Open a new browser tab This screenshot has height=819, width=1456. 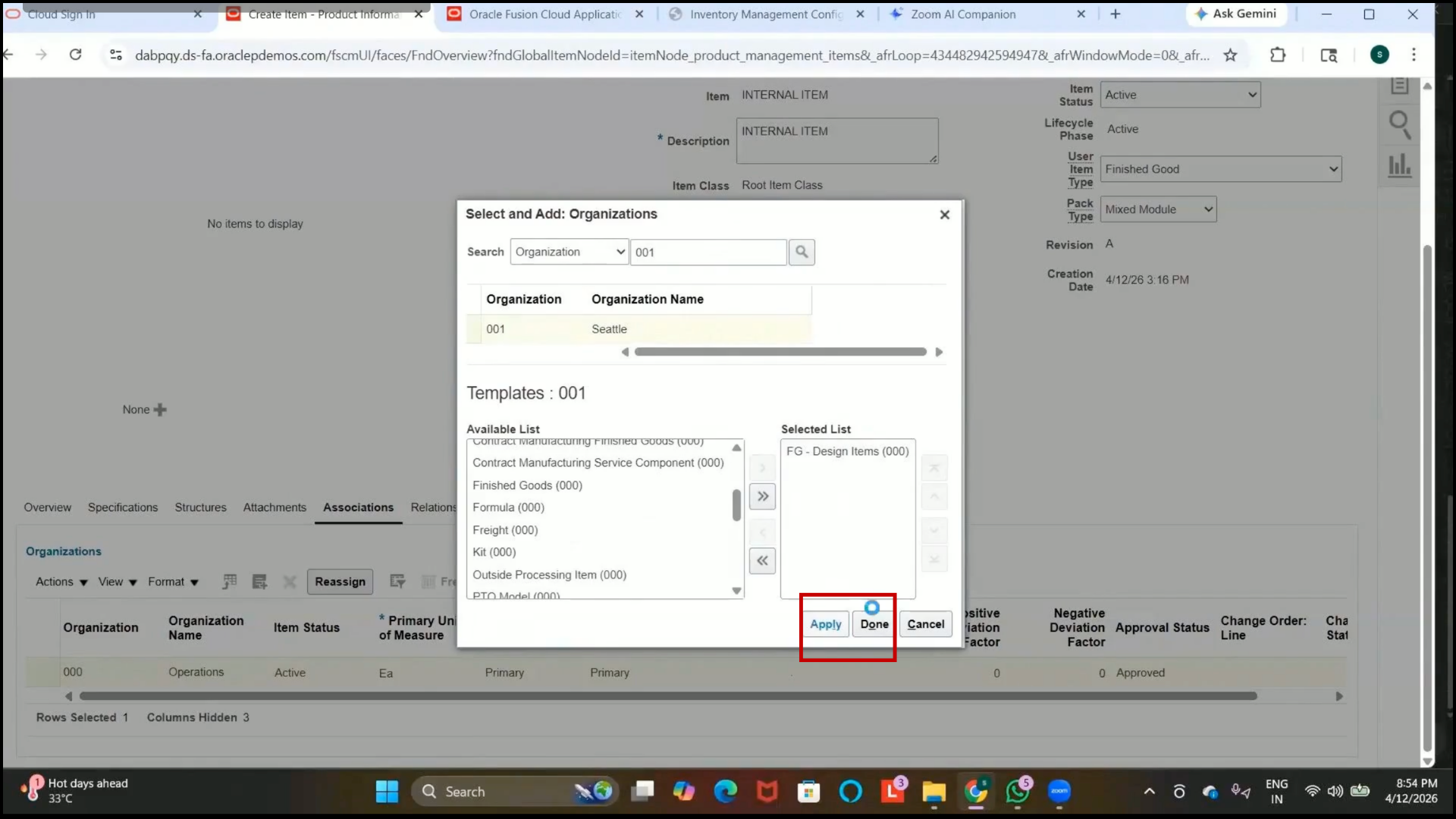[x=1116, y=14]
